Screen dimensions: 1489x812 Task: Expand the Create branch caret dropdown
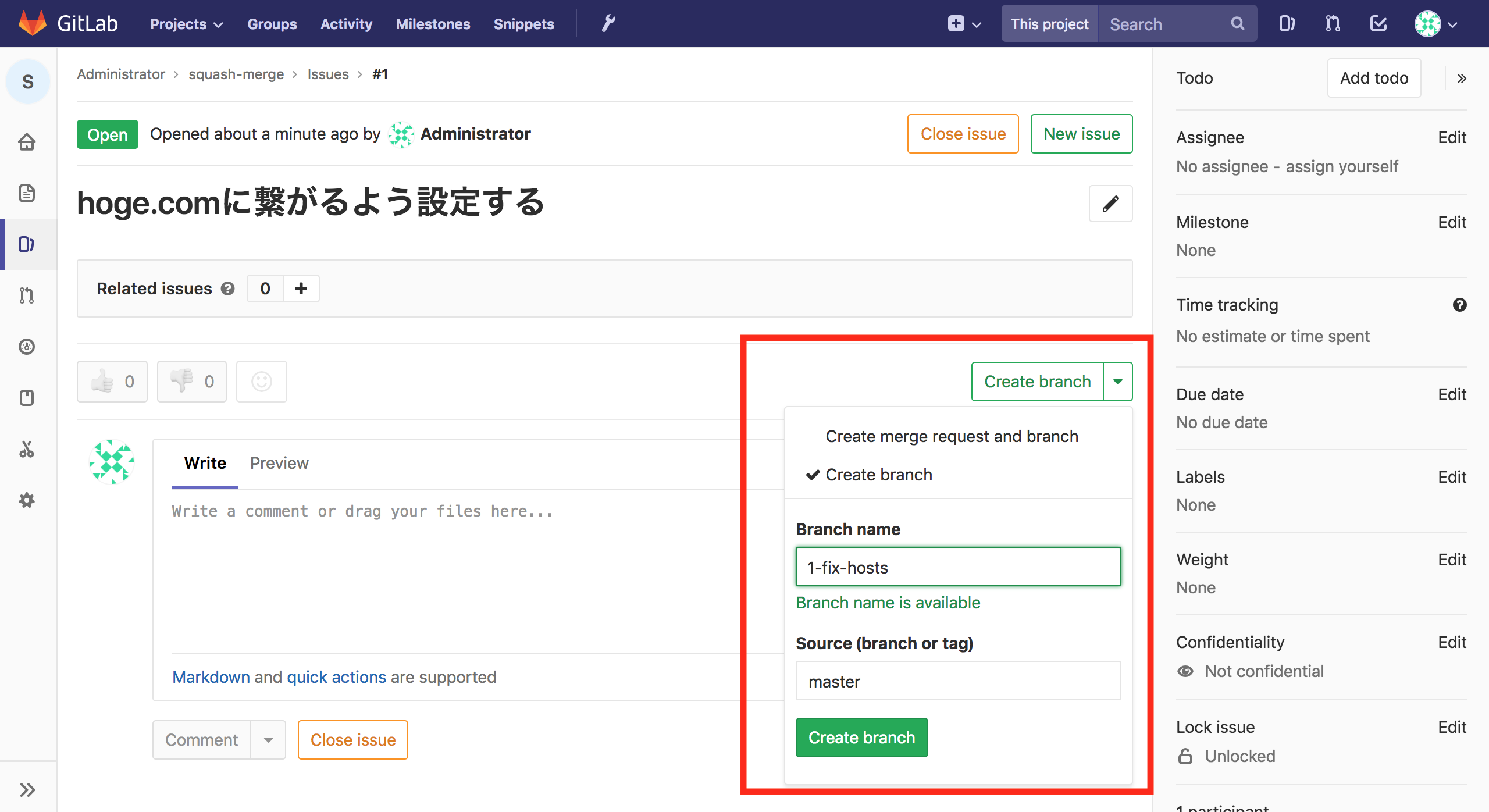pos(1118,381)
